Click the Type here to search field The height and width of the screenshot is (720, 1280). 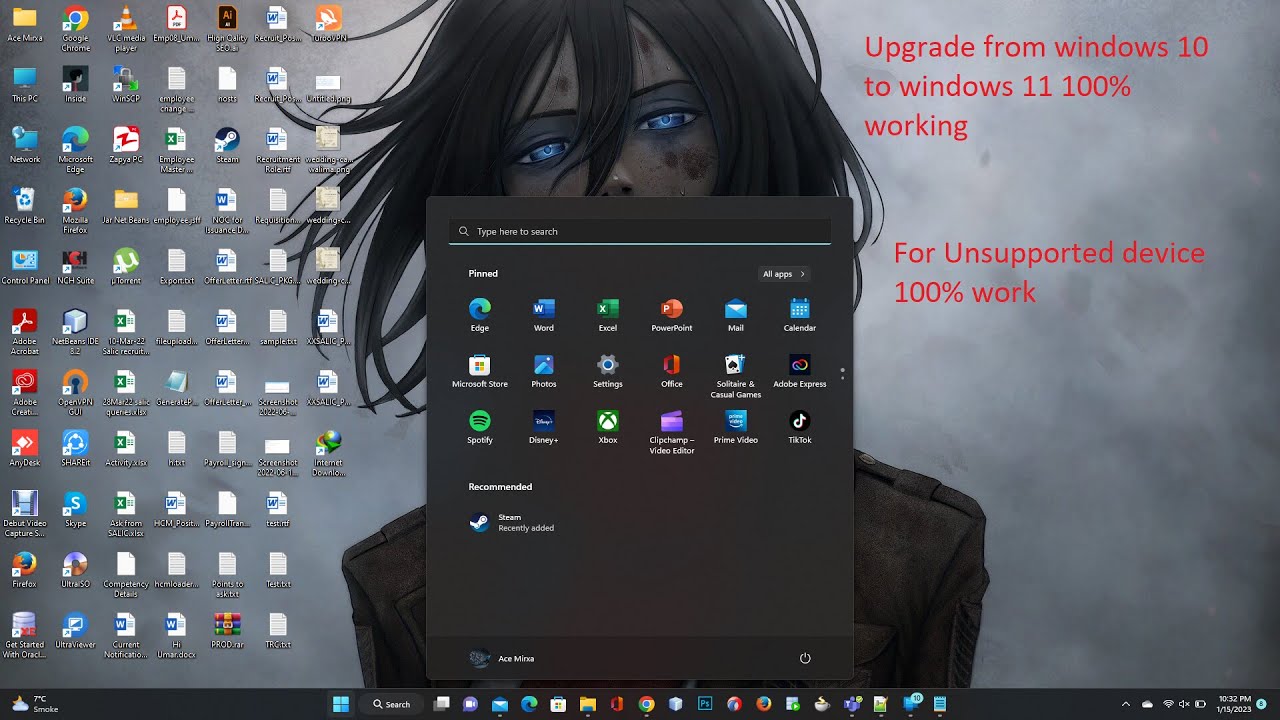(x=640, y=231)
